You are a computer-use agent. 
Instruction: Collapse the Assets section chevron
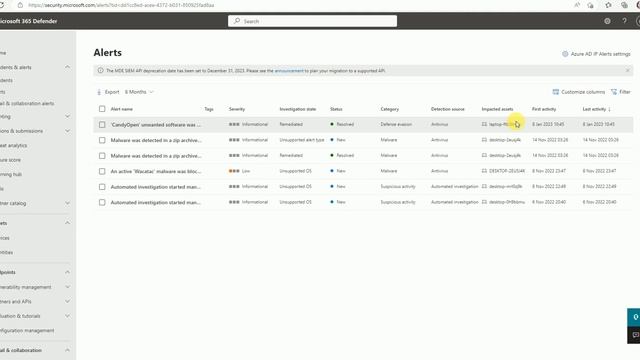(67, 223)
